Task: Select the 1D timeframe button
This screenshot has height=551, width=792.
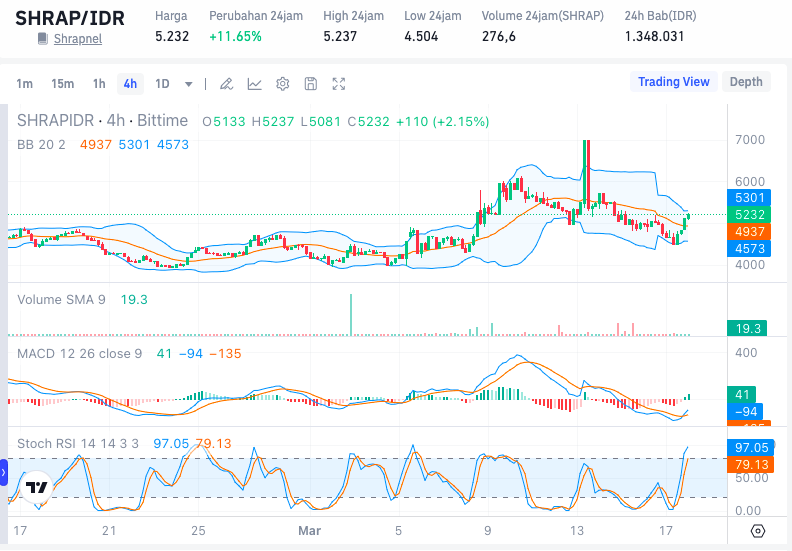Action: [x=162, y=84]
